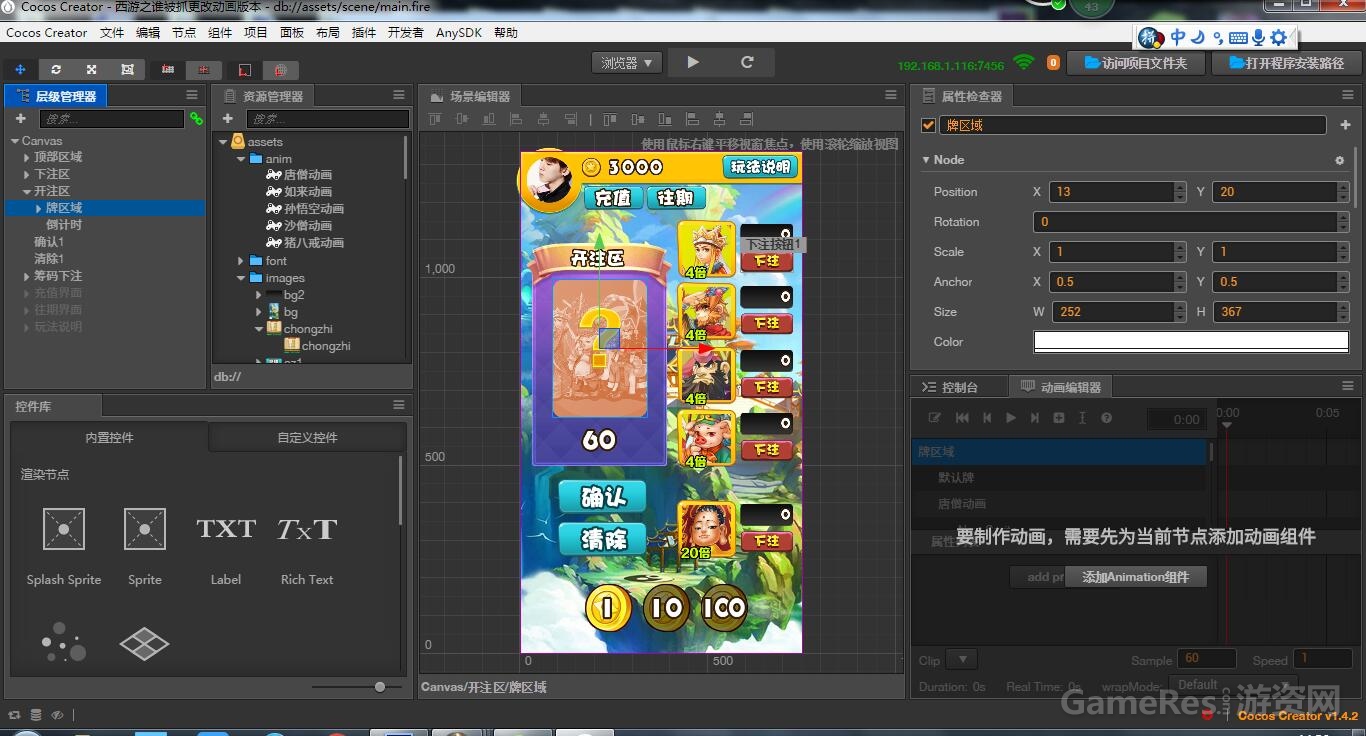Click the plus button beside node name
1366x736 pixels.
point(1346,125)
